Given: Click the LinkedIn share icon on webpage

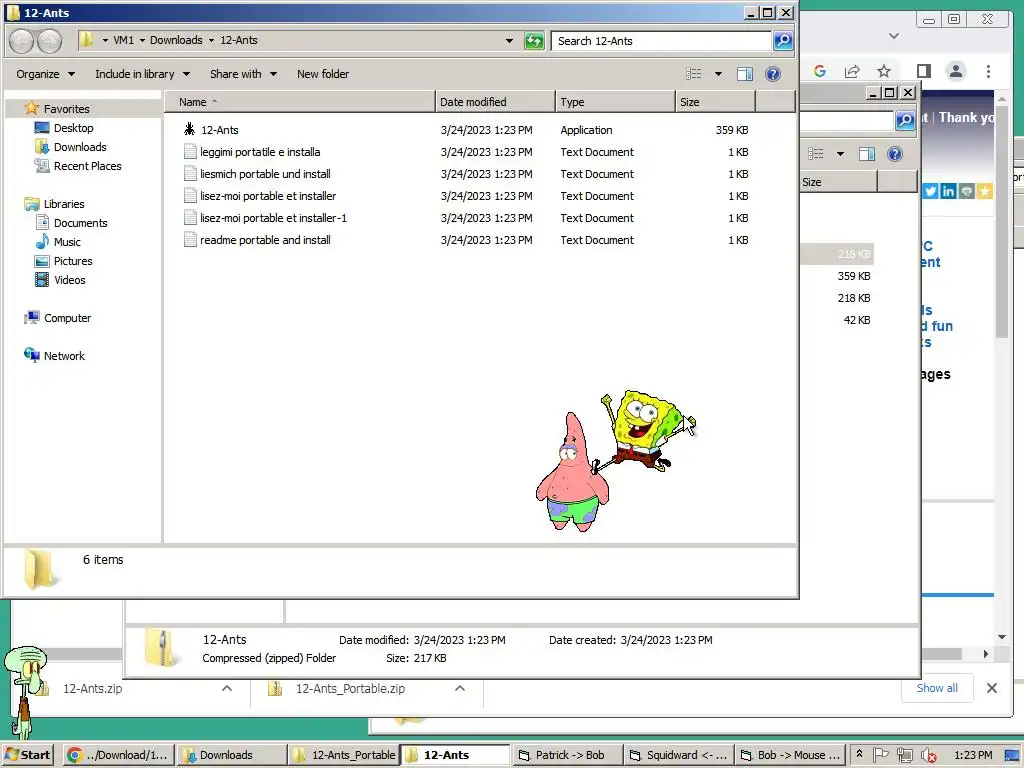Looking at the screenshot, I should click(x=948, y=191).
